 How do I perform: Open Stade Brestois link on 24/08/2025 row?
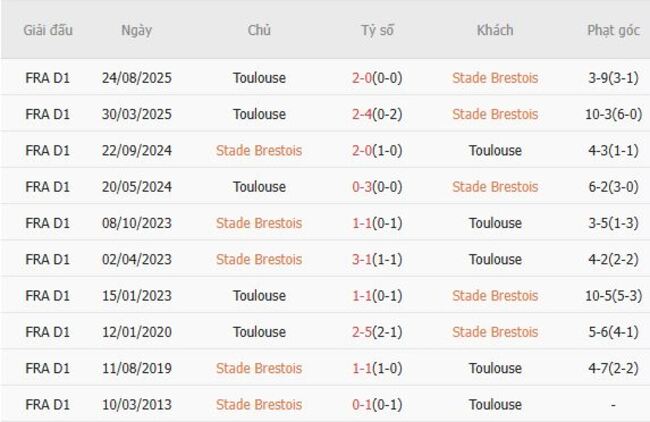click(495, 78)
